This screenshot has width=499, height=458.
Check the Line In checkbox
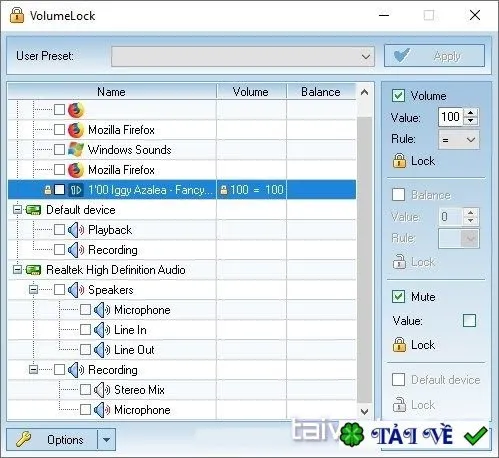click(85, 330)
